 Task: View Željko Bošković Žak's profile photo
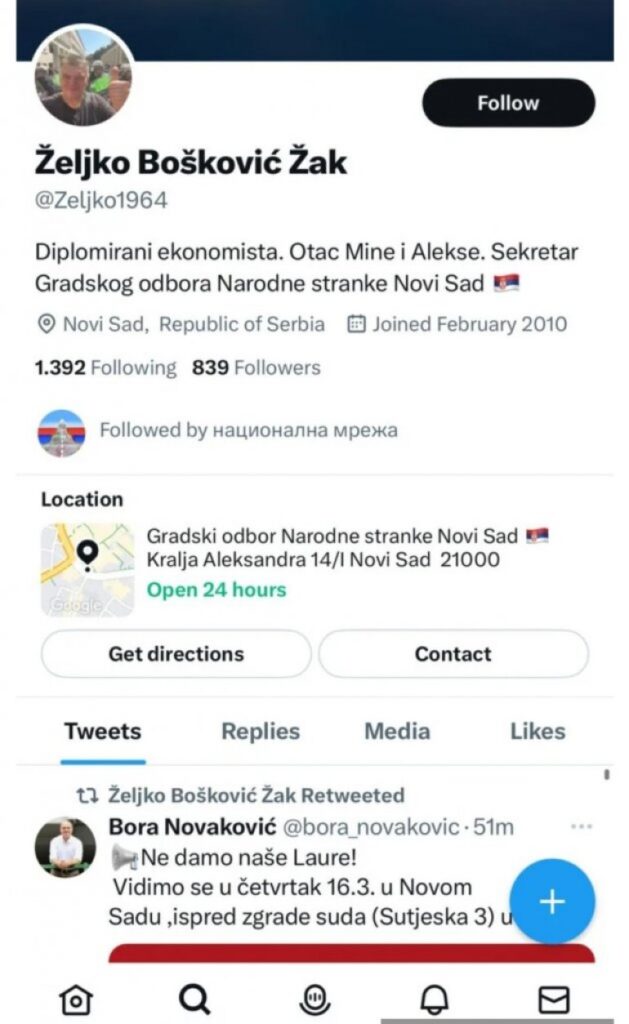83,76
